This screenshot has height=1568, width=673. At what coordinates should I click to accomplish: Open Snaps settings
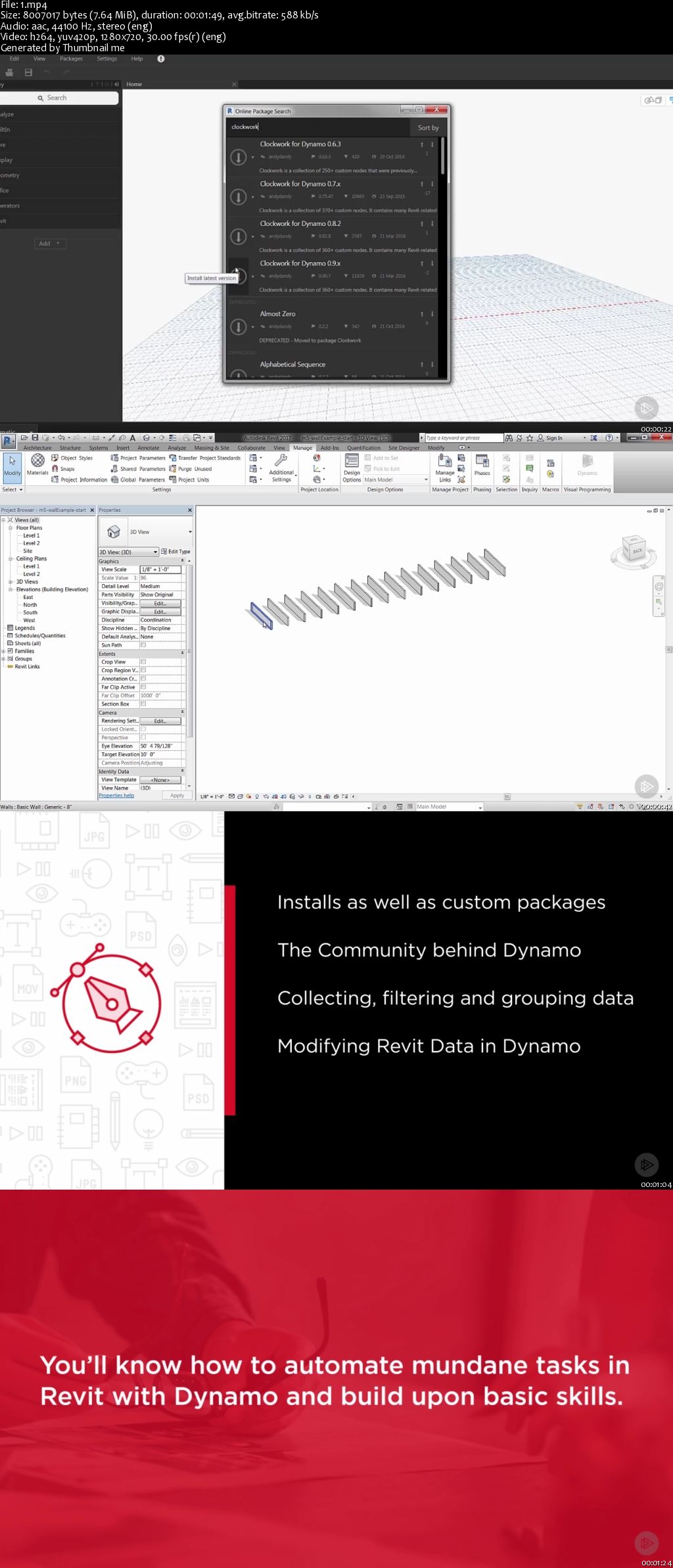click(x=63, y=468)
